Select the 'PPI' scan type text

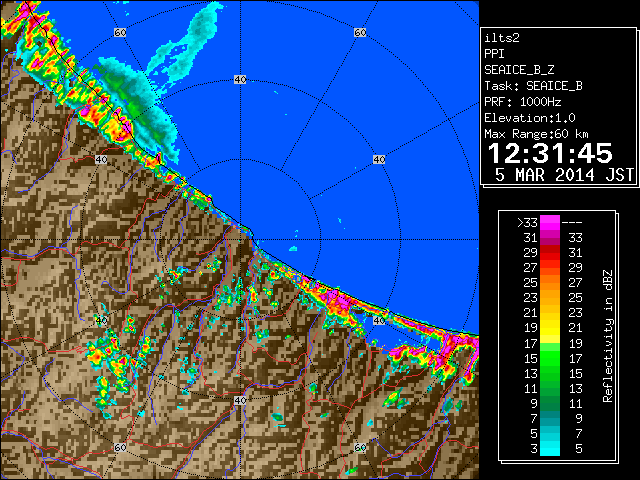pos(494,54)
